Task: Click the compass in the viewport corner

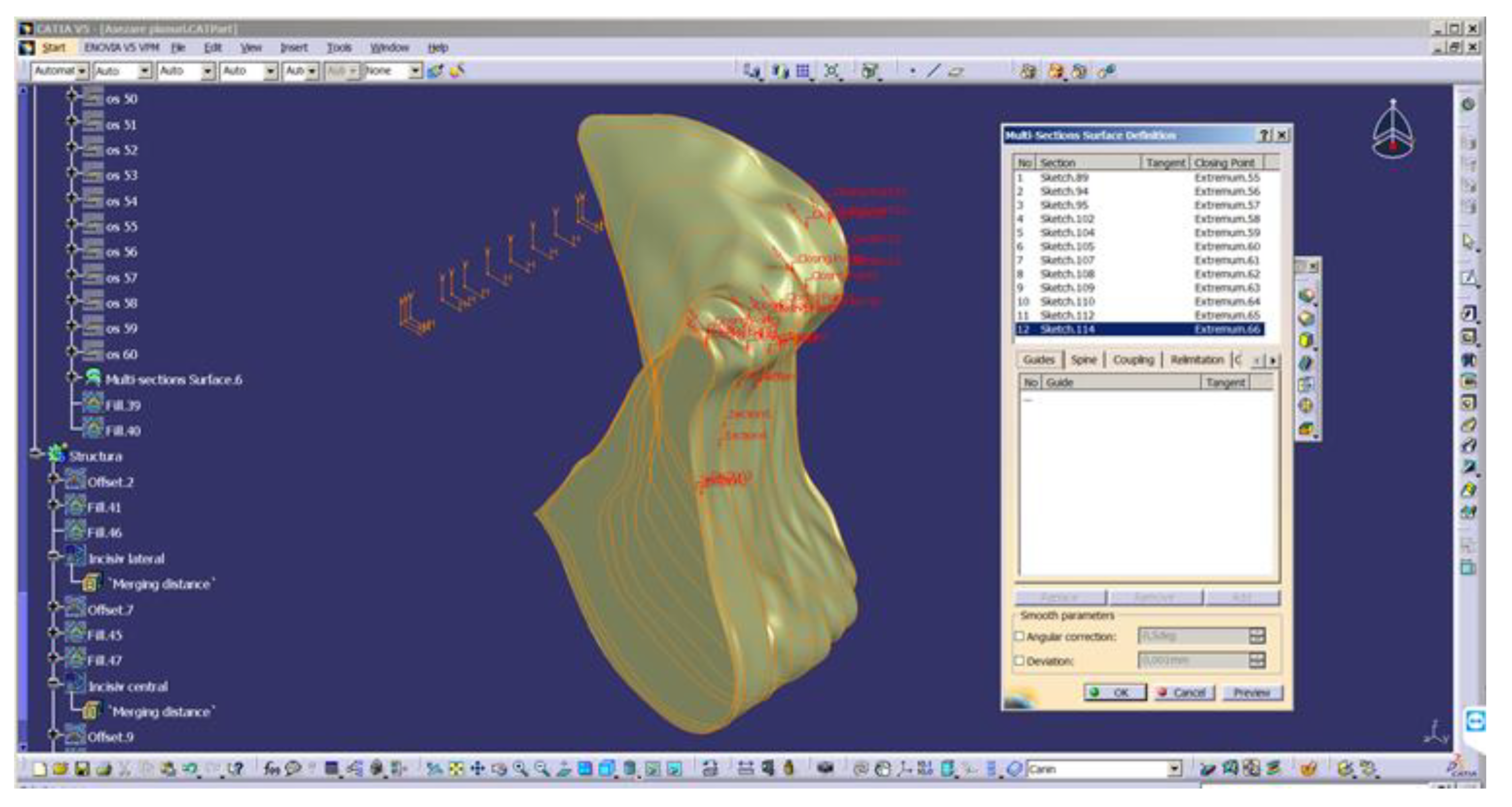Action: tap(1392, 130)
